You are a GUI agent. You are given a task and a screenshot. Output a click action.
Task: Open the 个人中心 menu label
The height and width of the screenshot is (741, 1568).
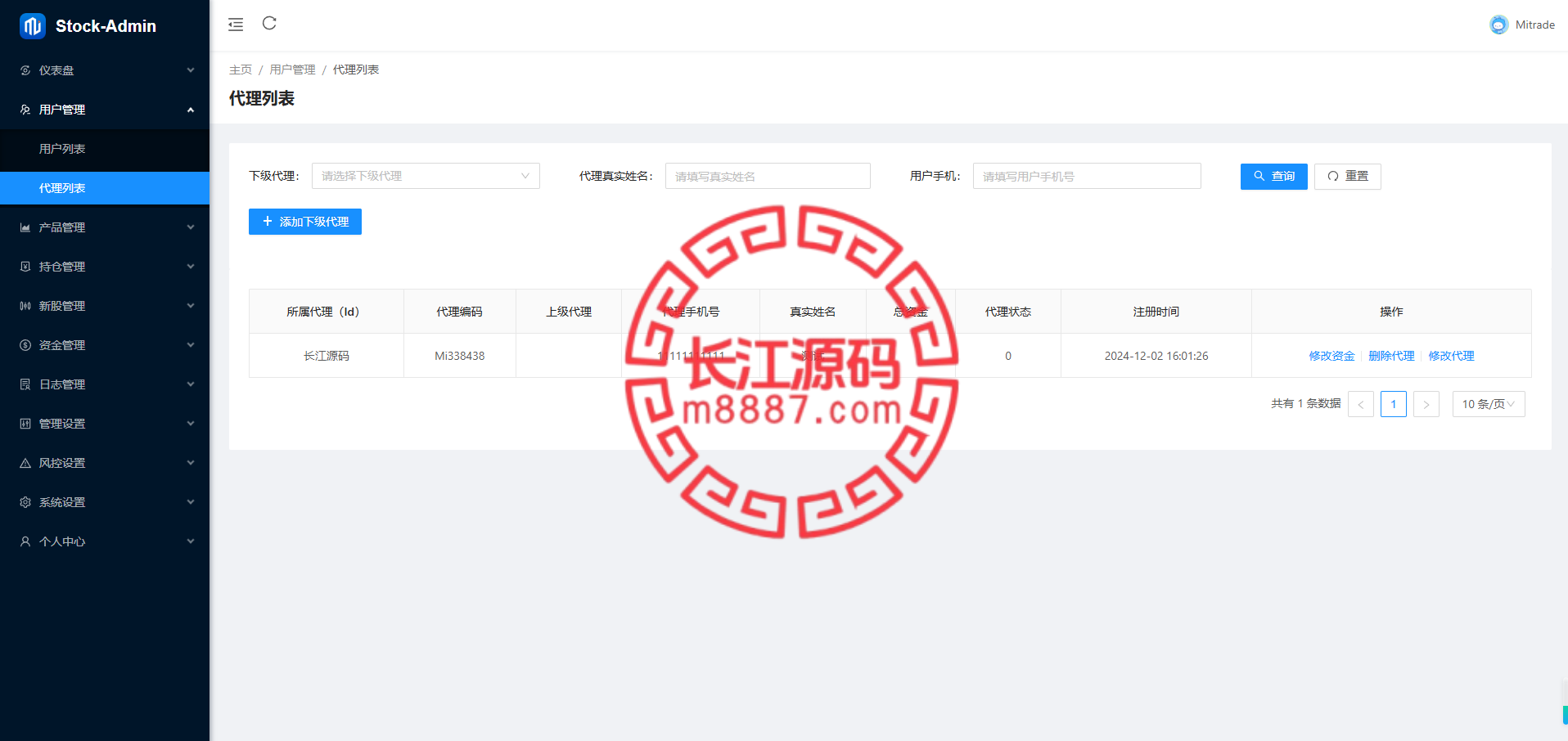[62, 541]
